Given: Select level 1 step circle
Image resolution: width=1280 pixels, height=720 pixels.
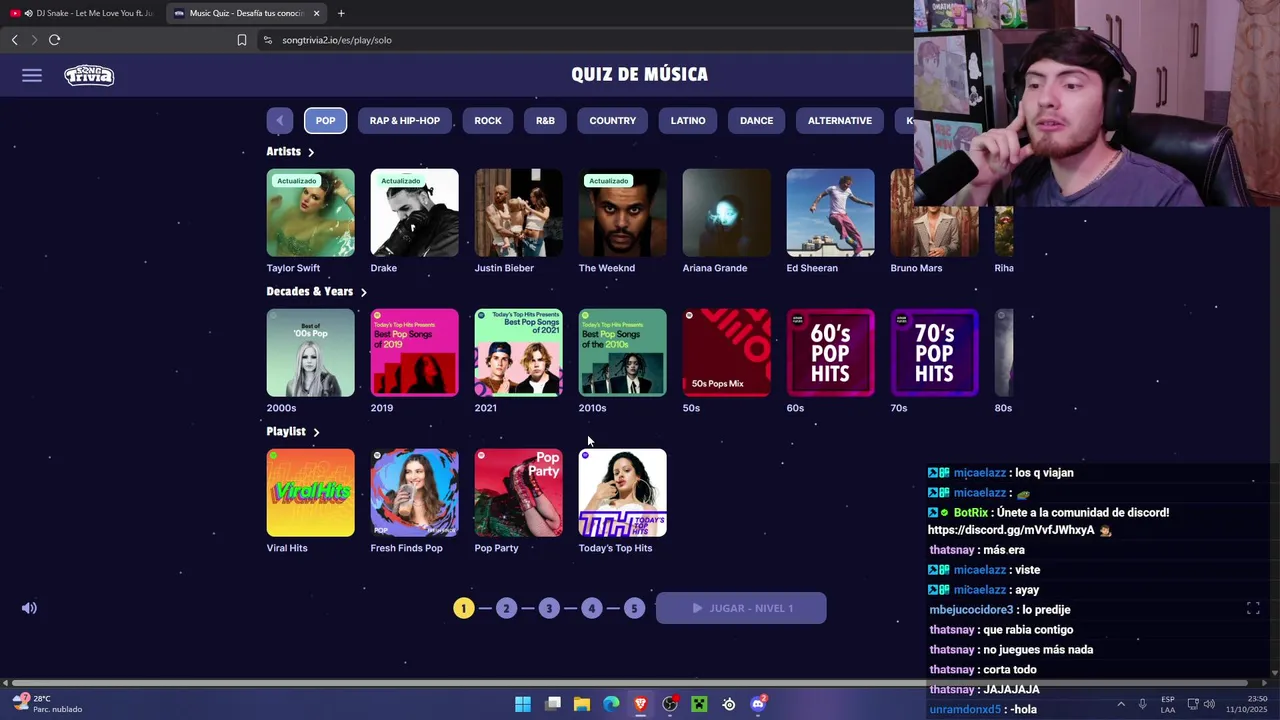Looking at the screenshot, I should 464,608.
